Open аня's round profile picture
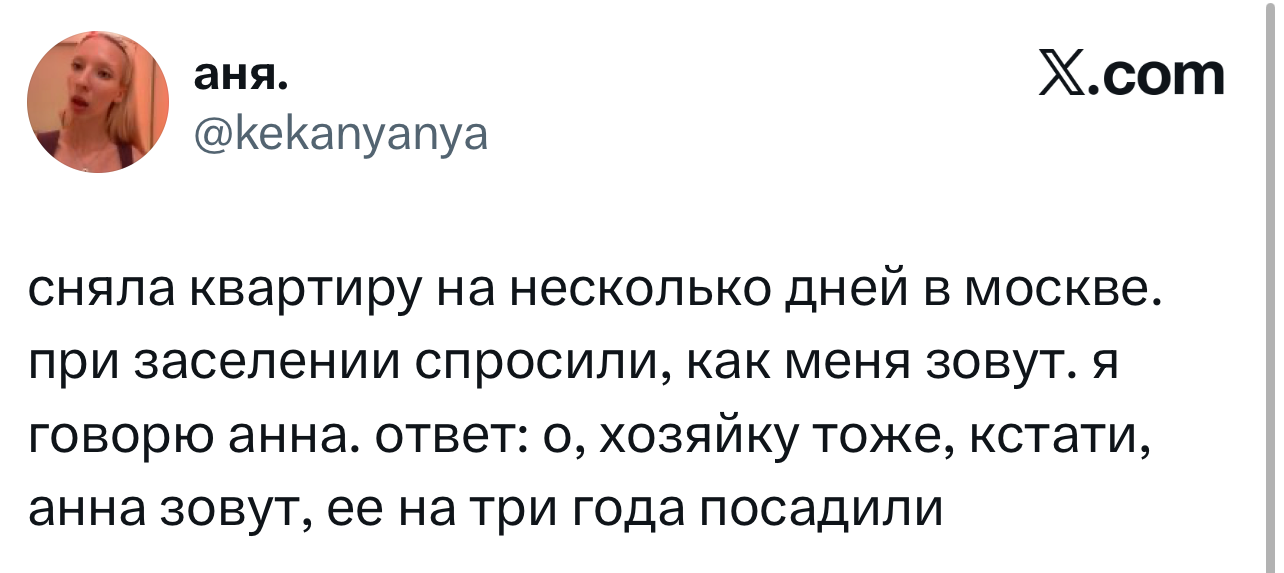 tap(97, 101)
